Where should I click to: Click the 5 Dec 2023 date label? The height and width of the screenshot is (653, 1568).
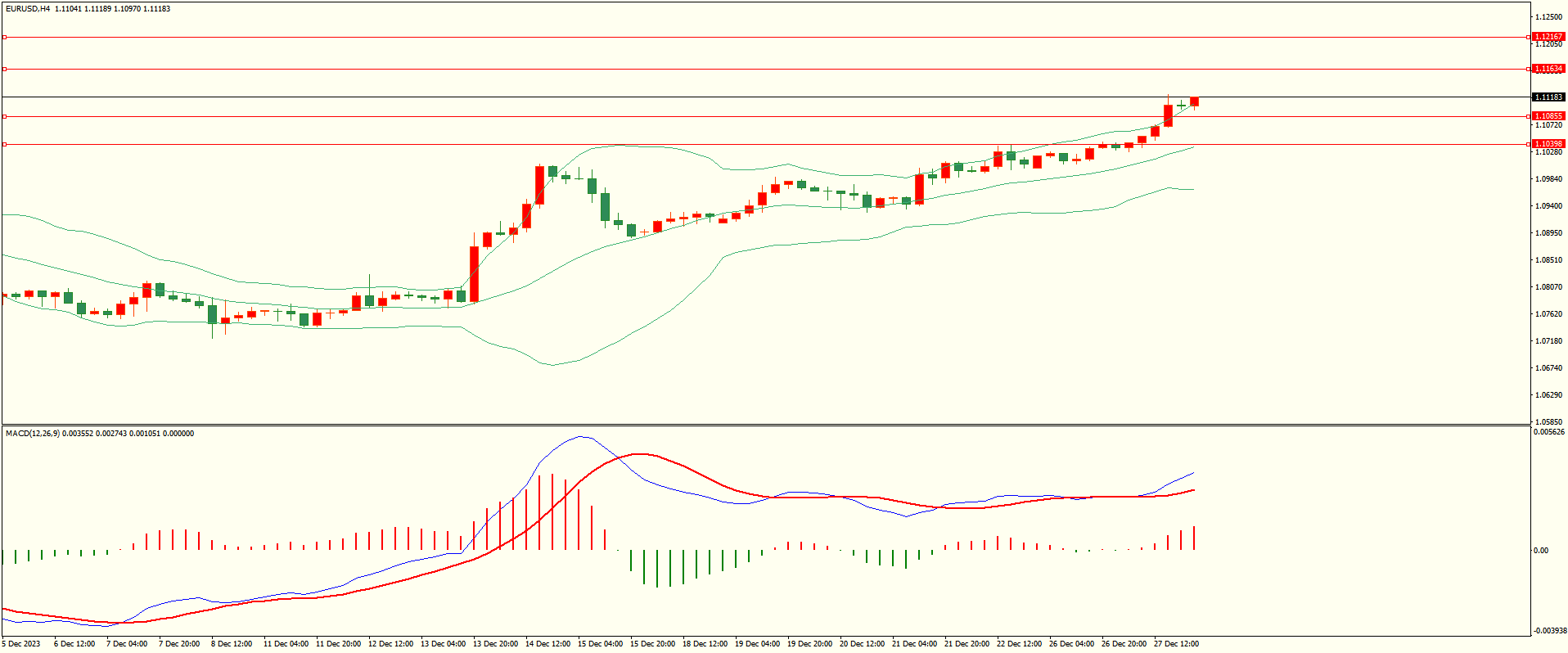[x=21, y=644]
